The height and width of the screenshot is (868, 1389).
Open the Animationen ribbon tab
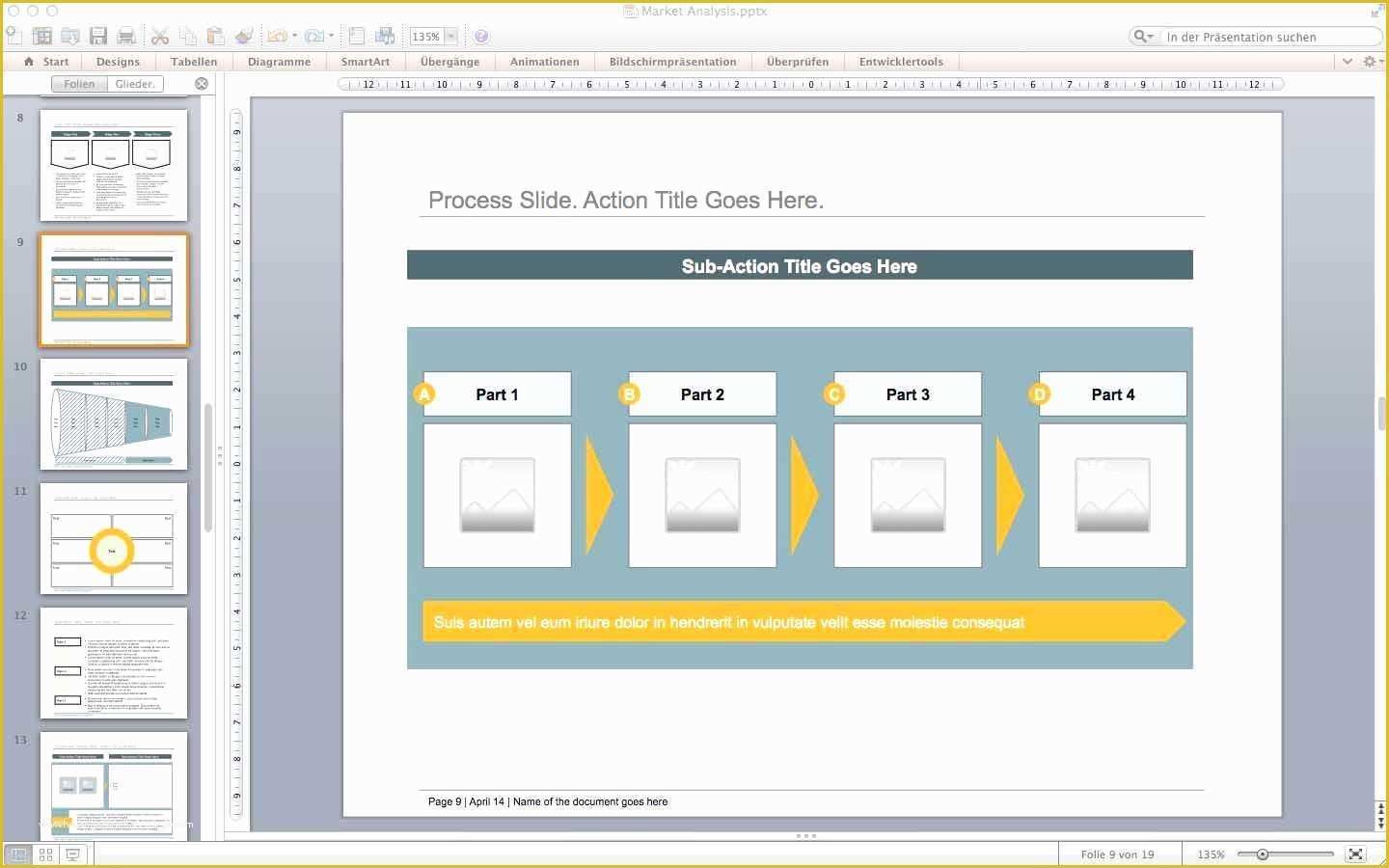544,61
